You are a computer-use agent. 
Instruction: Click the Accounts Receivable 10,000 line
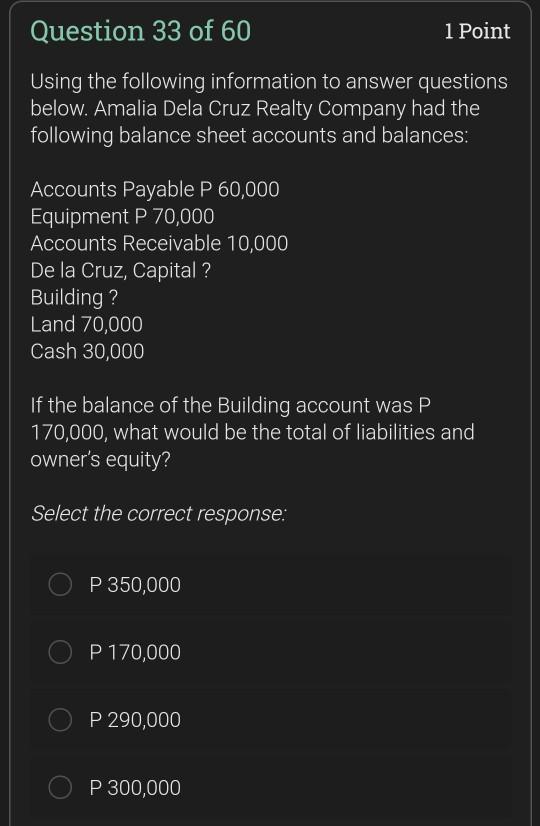coord(159,243)
